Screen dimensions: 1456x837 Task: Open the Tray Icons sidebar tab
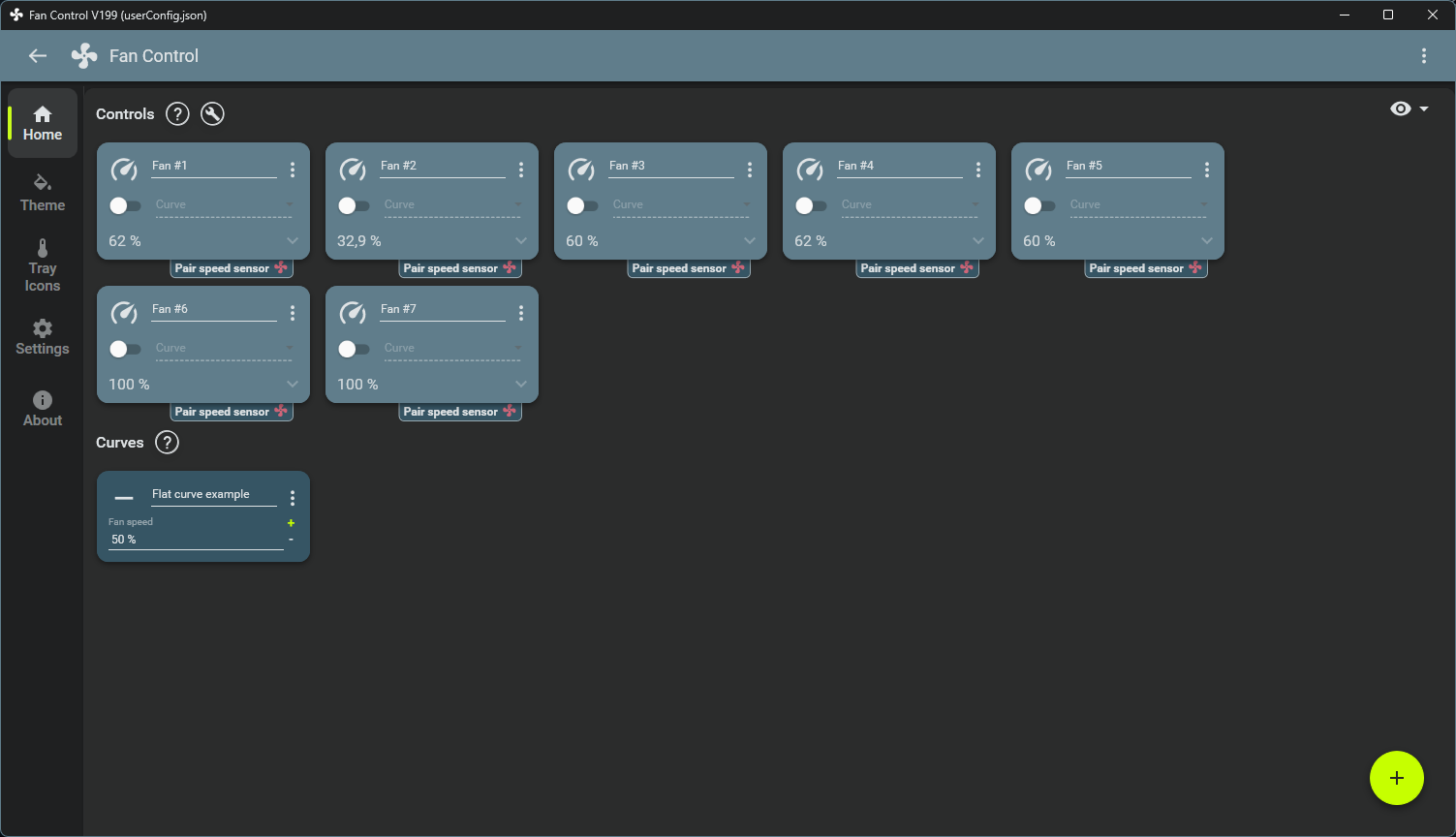click(43, 266)
